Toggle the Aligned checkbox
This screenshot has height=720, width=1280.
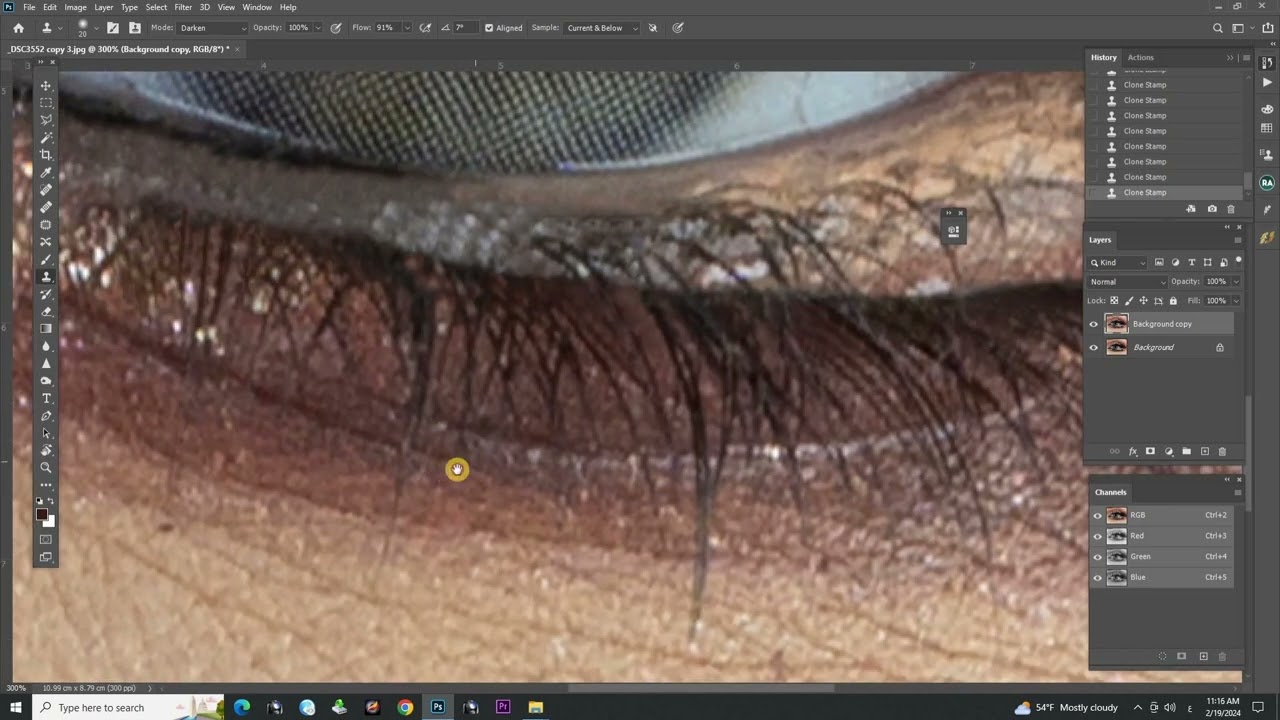click(489, 28)
